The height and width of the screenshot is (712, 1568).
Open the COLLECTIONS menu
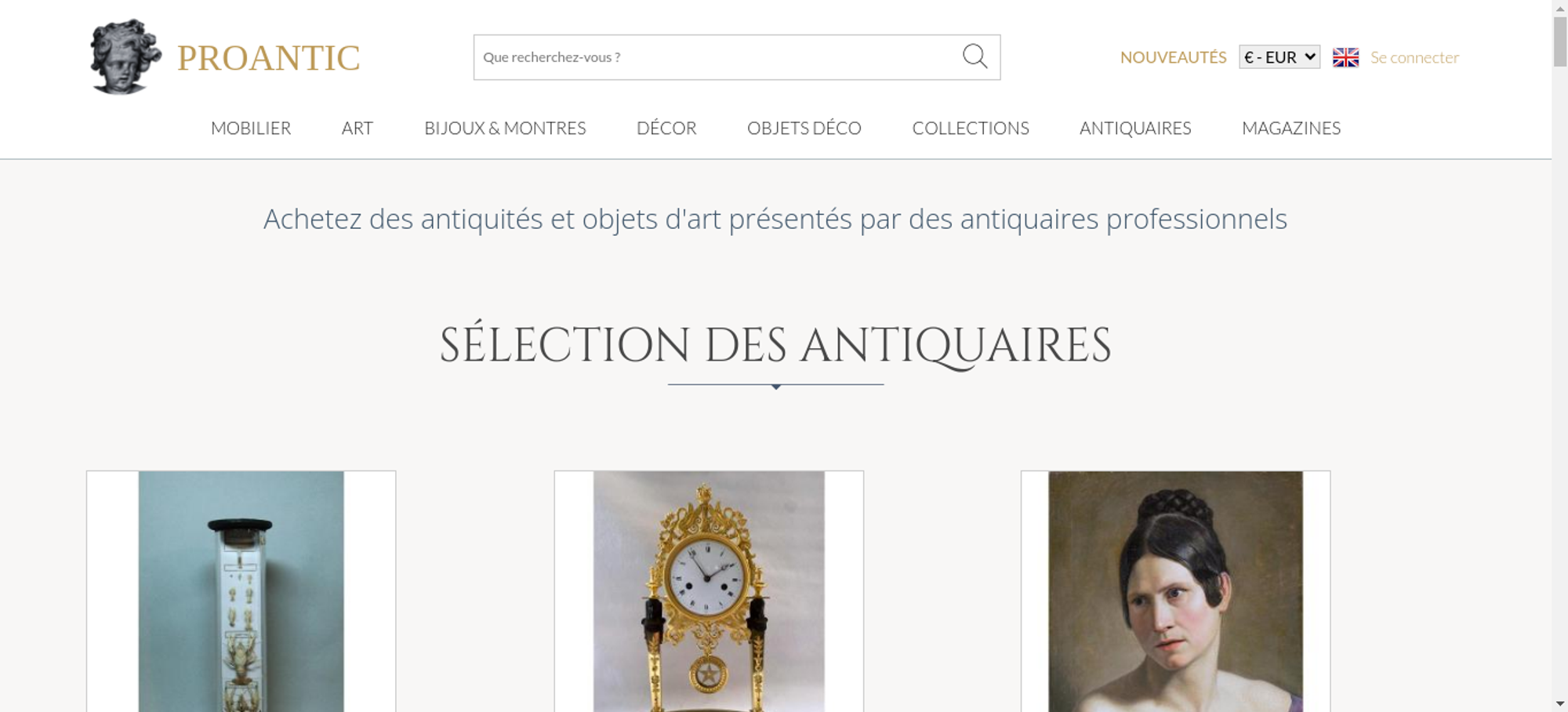point(971,128)
